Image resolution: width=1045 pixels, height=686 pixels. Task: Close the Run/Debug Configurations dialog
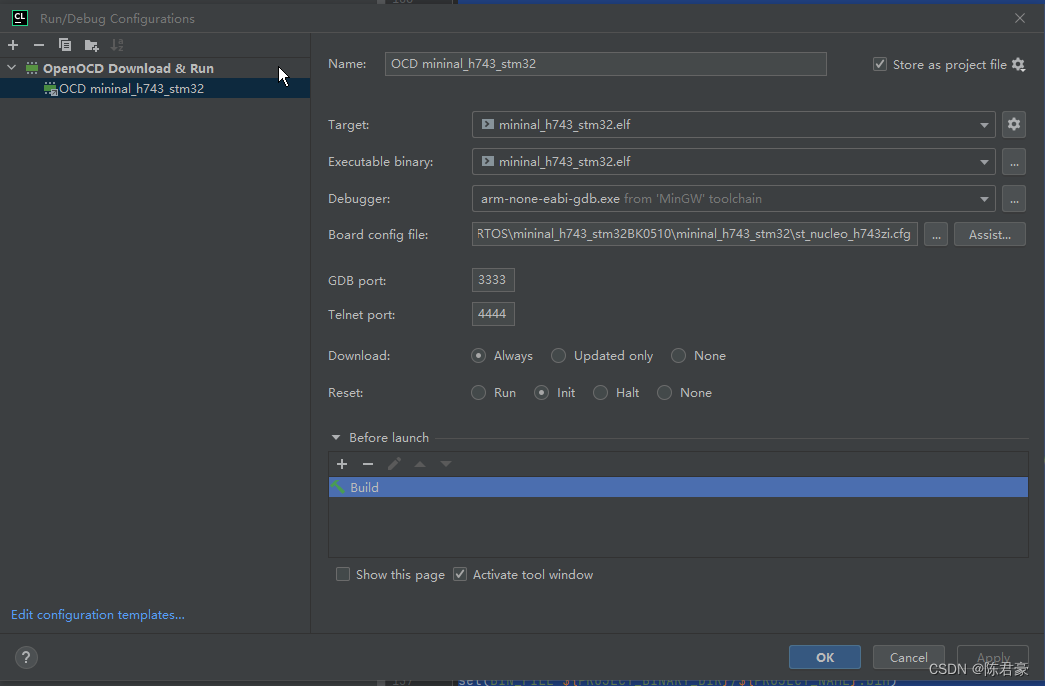[1020, 18]
